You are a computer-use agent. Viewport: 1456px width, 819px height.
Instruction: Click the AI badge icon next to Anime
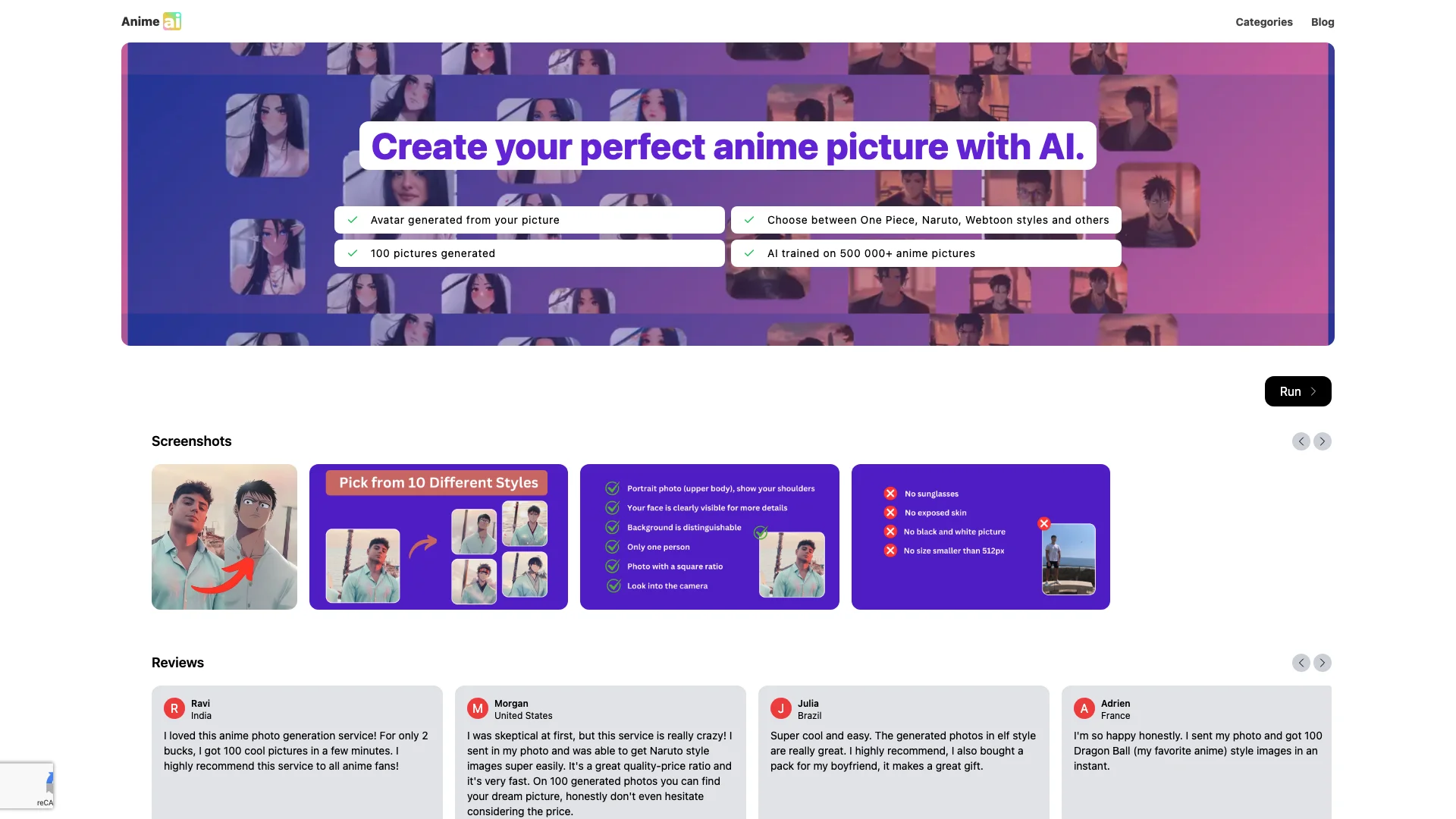tap(172, 20)
